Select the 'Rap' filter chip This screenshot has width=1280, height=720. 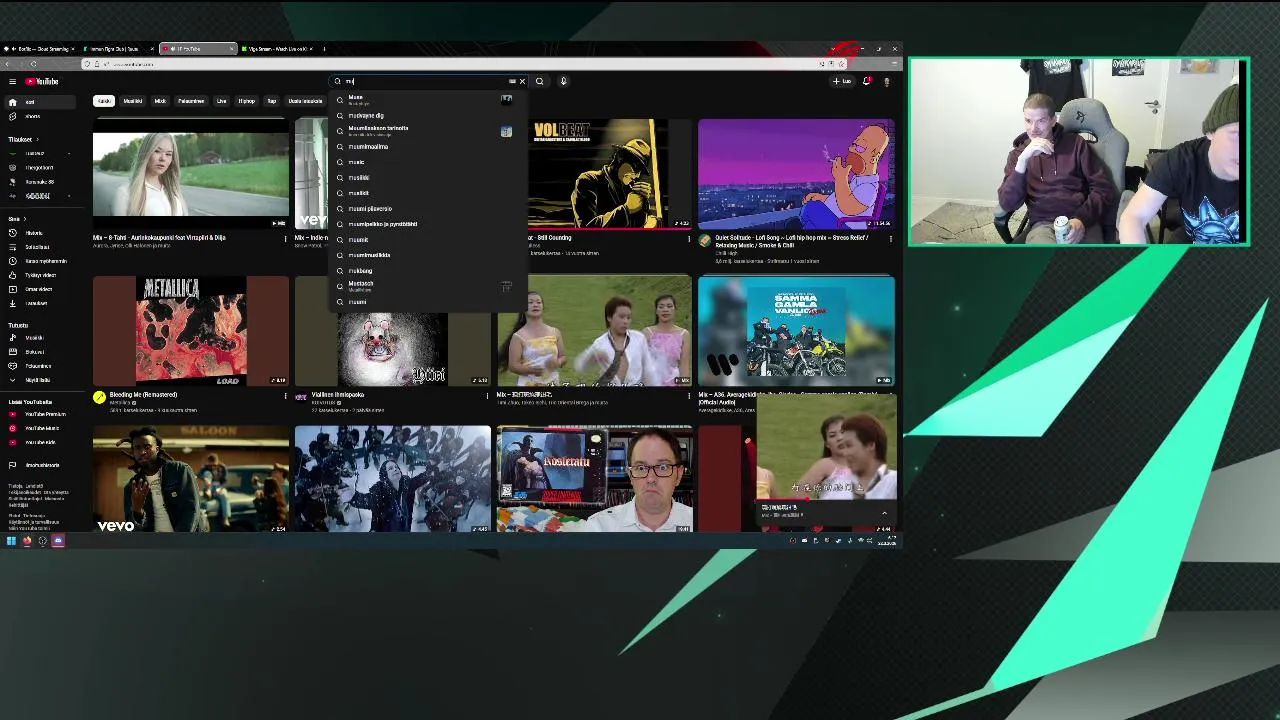click(x=271, y=101)
